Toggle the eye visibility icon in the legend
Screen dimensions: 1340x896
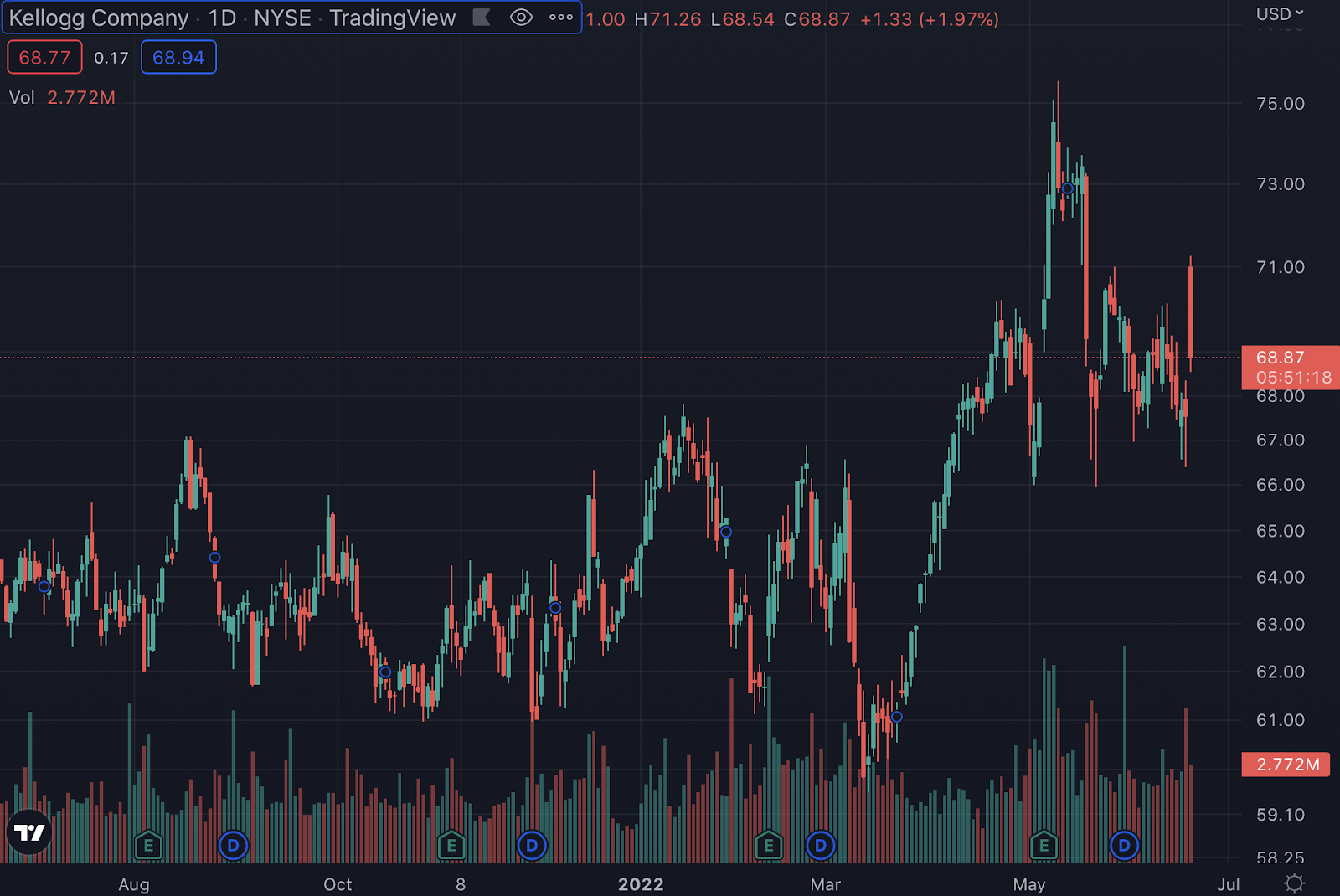[x=521, y=18]
